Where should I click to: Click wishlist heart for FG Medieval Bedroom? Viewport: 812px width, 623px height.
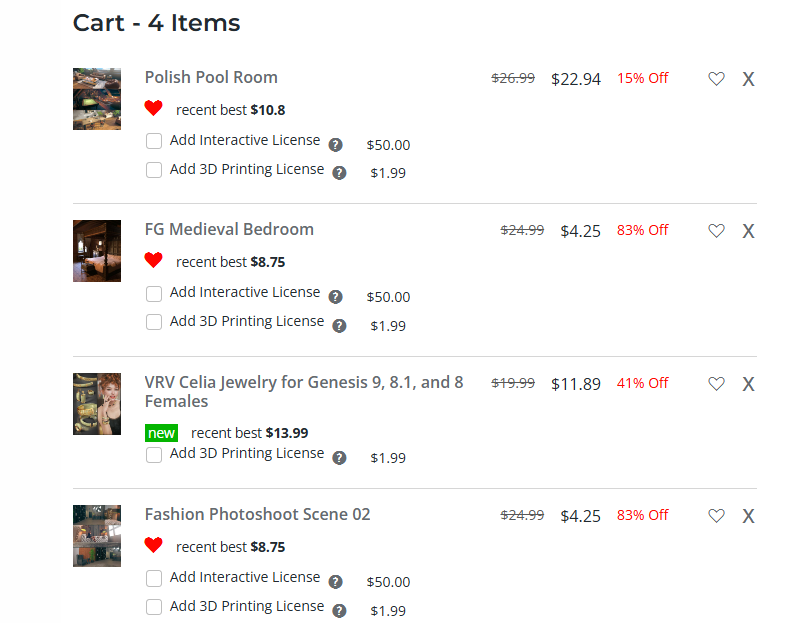tap(716, 231)
